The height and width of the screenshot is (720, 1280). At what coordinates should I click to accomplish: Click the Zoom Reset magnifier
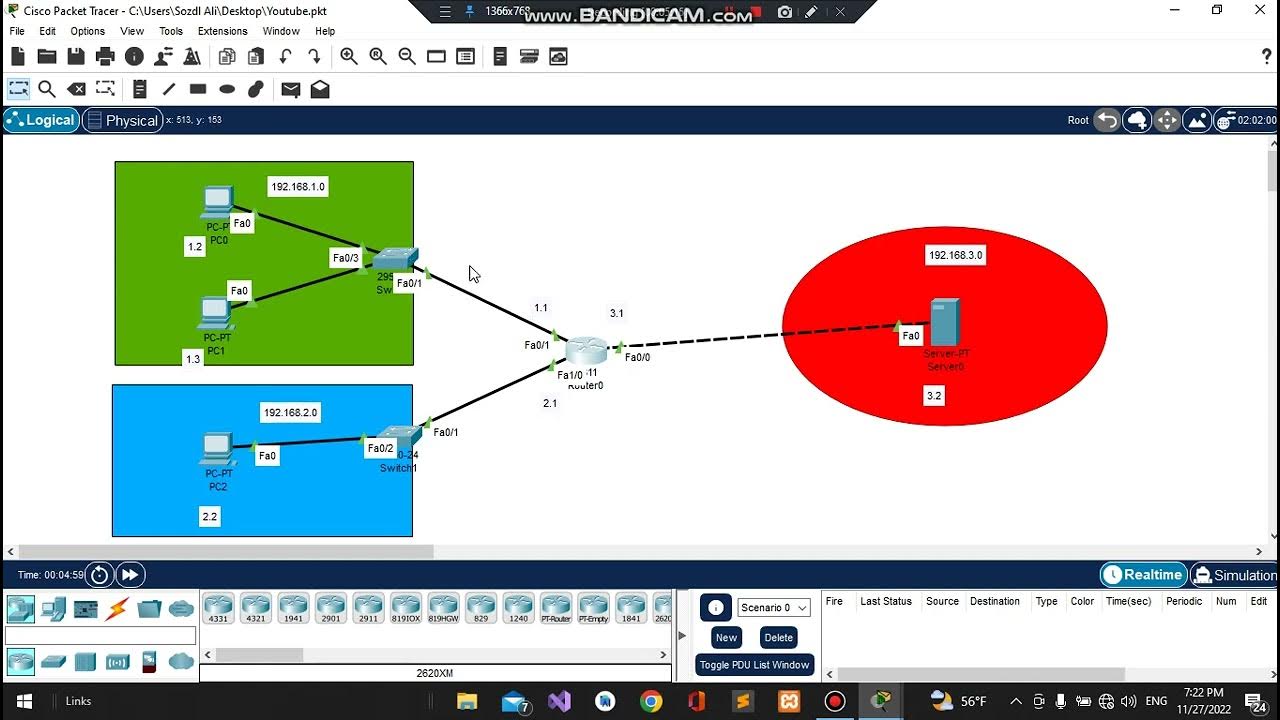(378, 57)
